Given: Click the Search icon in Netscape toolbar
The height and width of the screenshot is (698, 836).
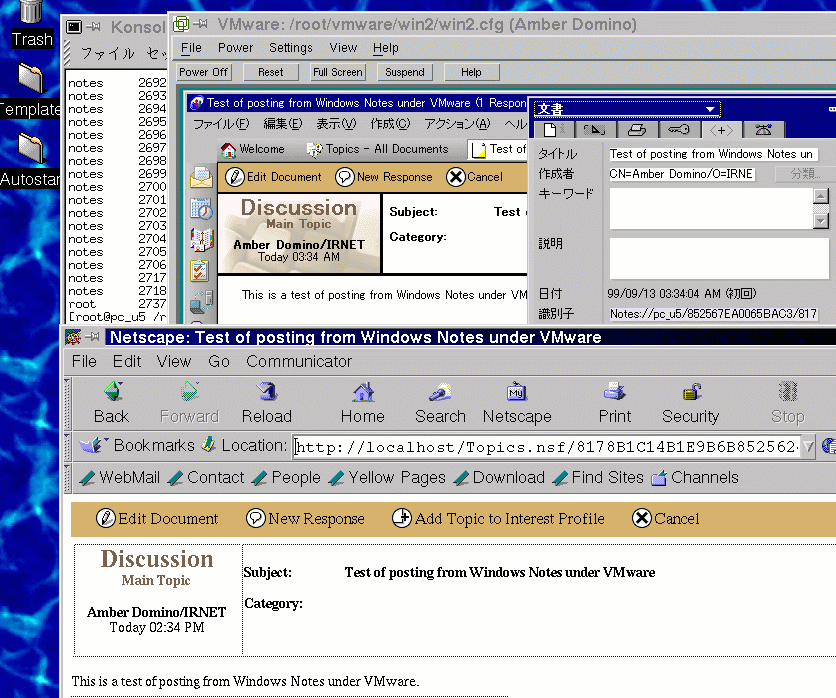Looking at the screenshot, I should pyautogui.click(x=440, y=392).
